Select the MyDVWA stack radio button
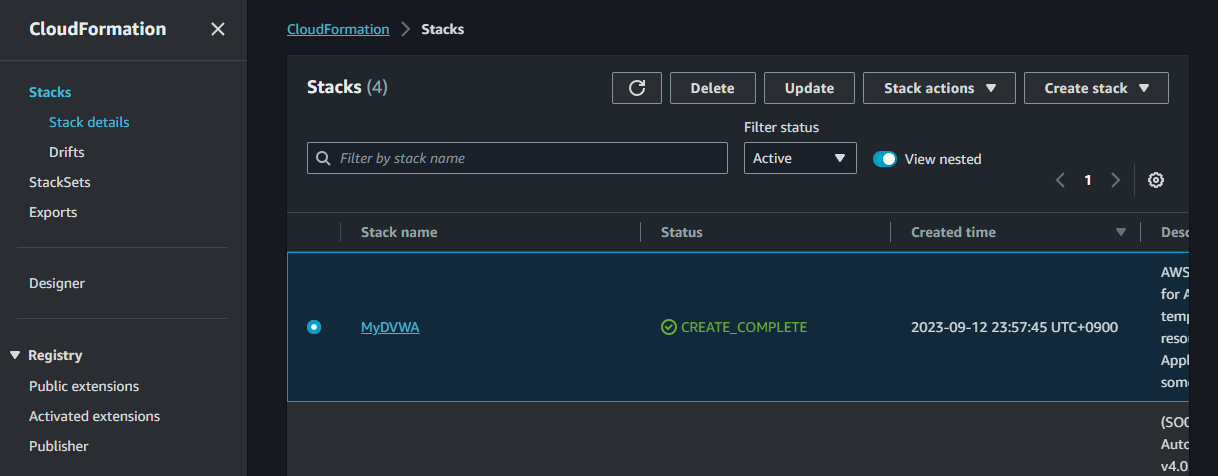Image resolution: width=1218 pixels, height=476 pixels. pyautogui.click(x=314, y=327)
